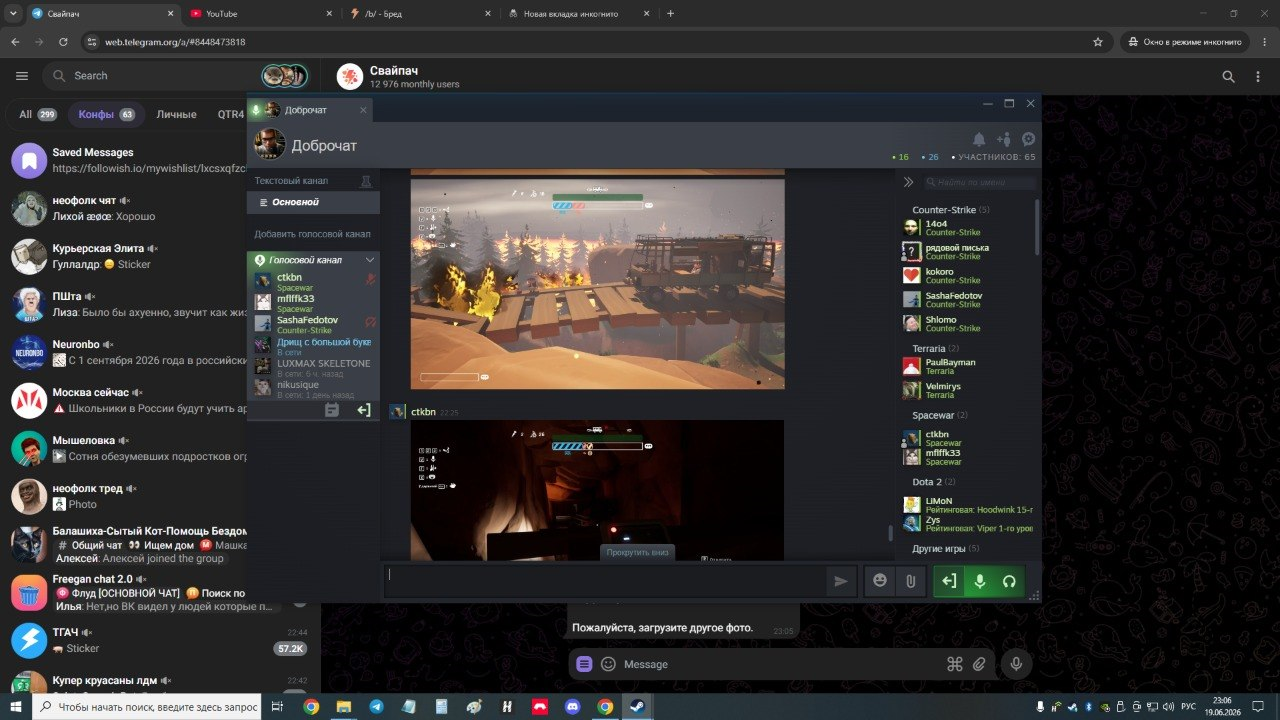The height and width of the screenshot is (720, 1280).
Task: Open the Москва сейчас channel
Action: (x=127, y=400)
